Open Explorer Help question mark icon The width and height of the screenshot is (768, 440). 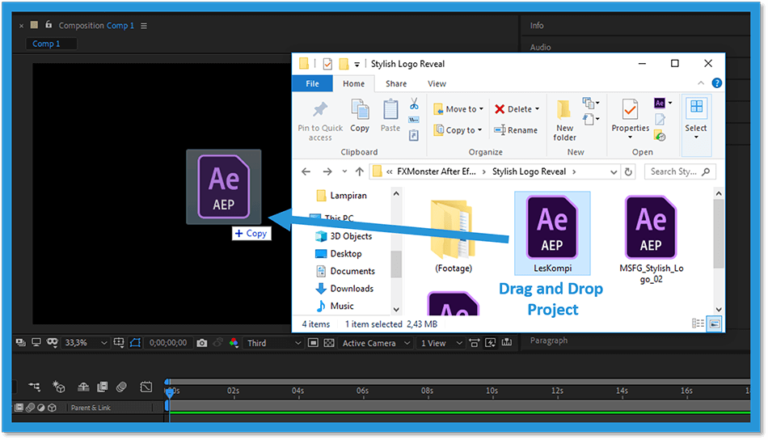(x=717, y=83)
